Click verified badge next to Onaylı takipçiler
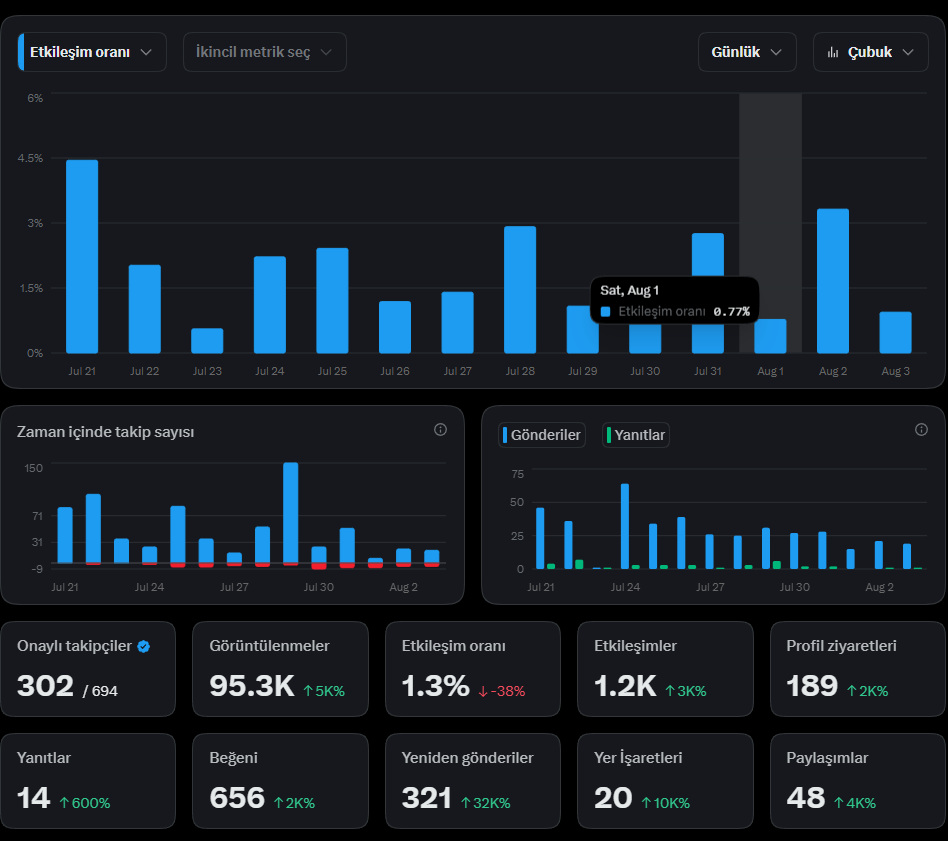948x841 pixels. tap(143, 646)
